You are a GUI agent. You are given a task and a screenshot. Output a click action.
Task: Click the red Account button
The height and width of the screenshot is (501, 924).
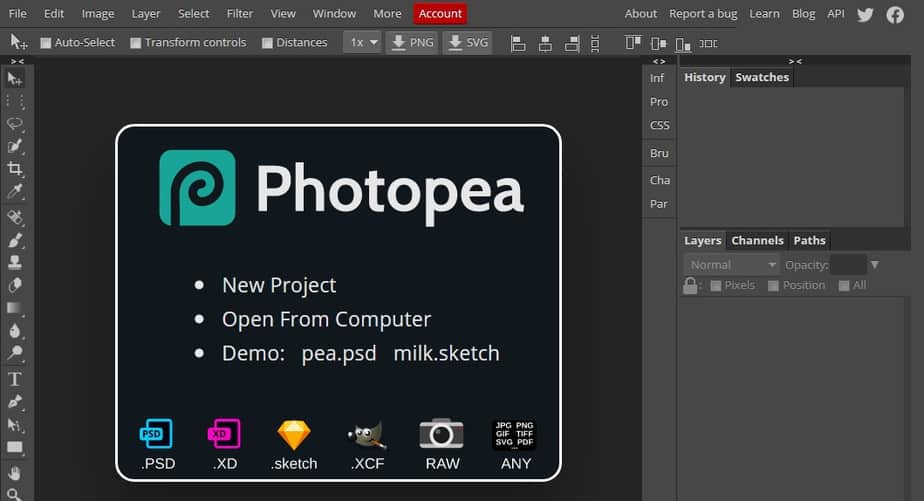[x=440, y=14]
